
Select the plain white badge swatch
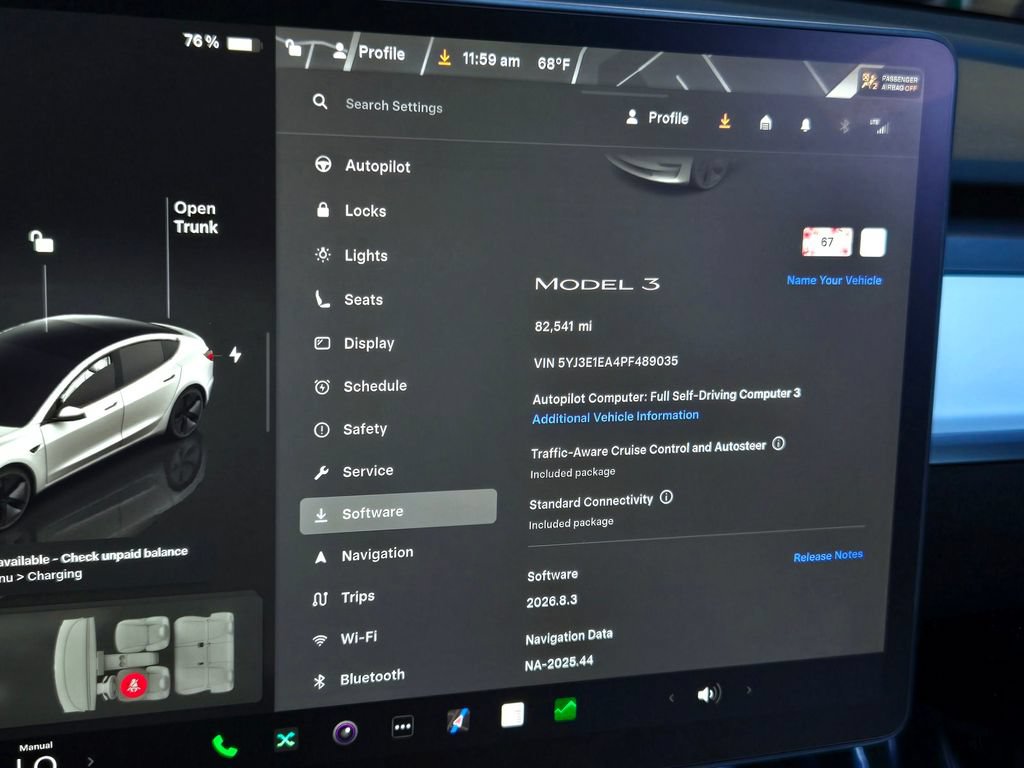(x=873, y=242)
